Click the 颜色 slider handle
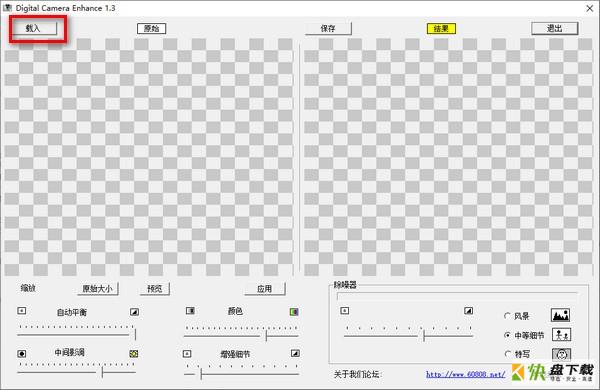Viewport: 600px width, 390px height. point(266,336)
